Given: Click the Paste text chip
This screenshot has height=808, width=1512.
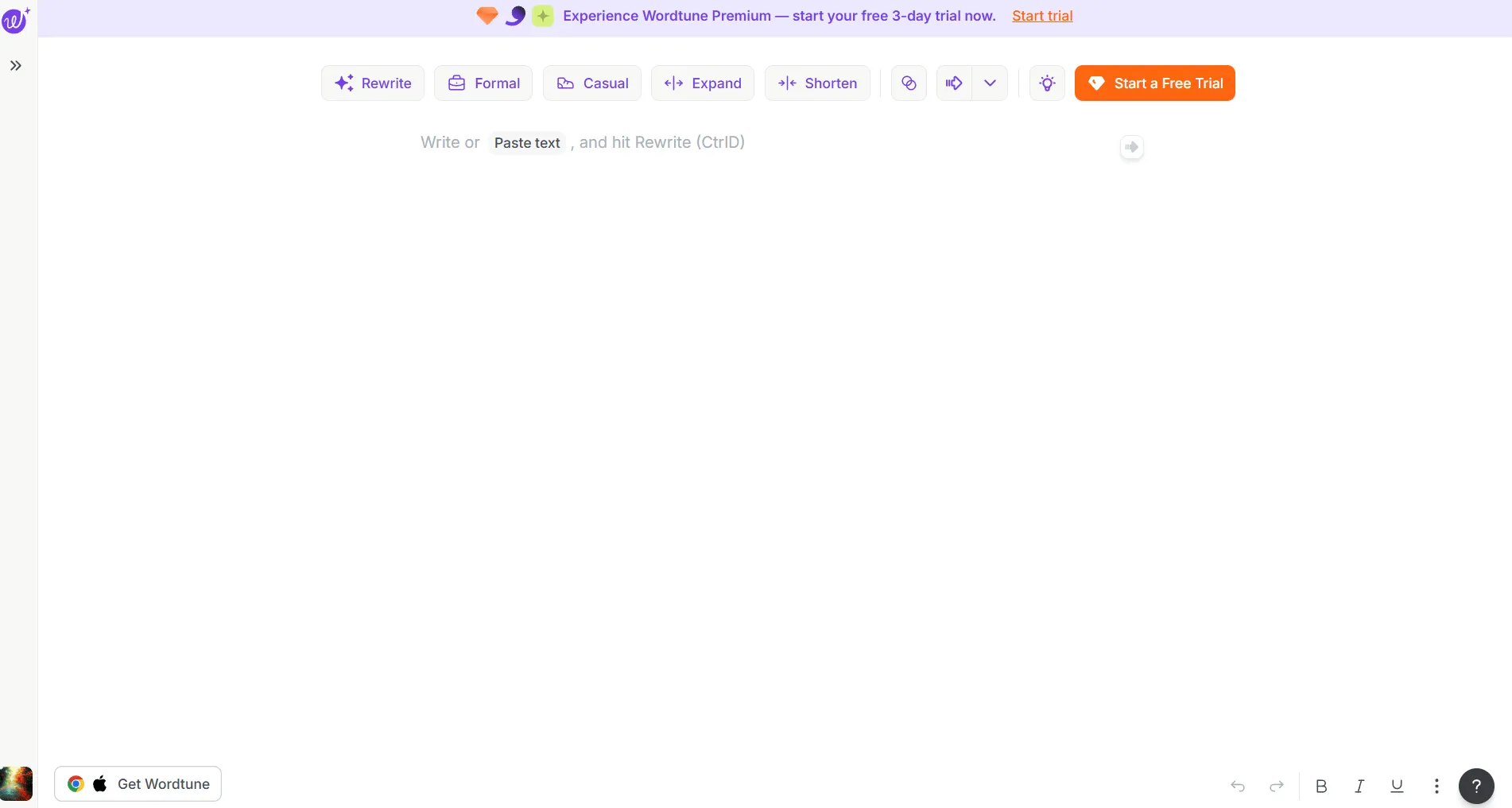Looking at the screenshot, I should coord(527,143).
